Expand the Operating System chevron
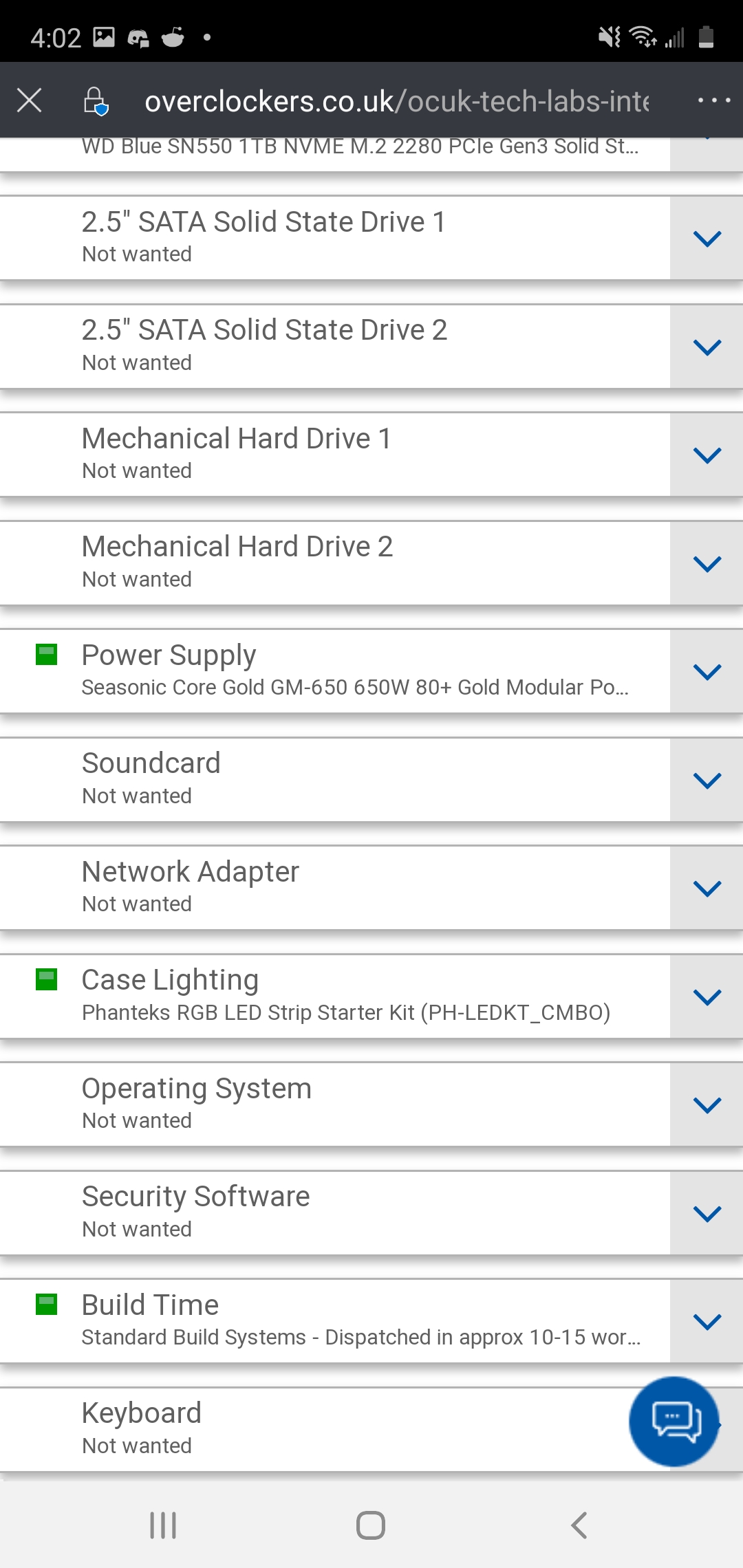Image resolution: width=743 pixels, height=1568 pixels. (x=707, y=1104)
